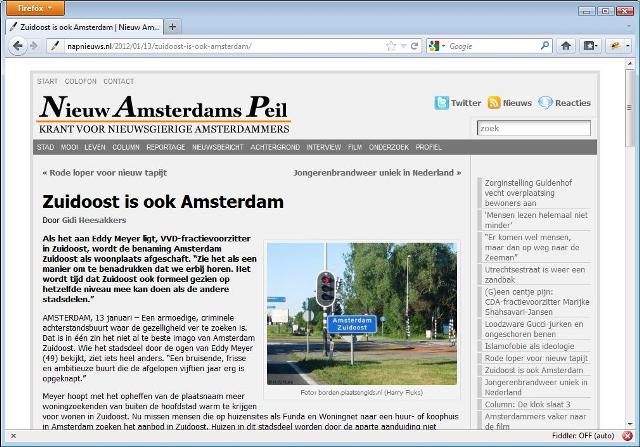
Task: Click the Amsterdam Zuidoost sign photo
Action: click(362, 314)
